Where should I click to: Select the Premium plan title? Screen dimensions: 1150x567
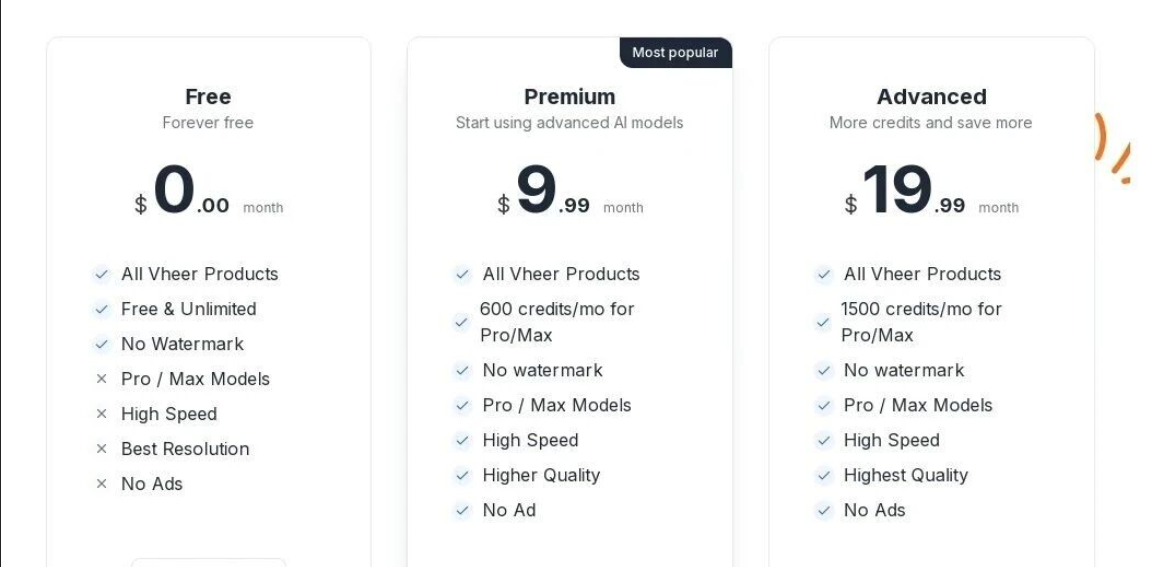click(x=569, y=97)
